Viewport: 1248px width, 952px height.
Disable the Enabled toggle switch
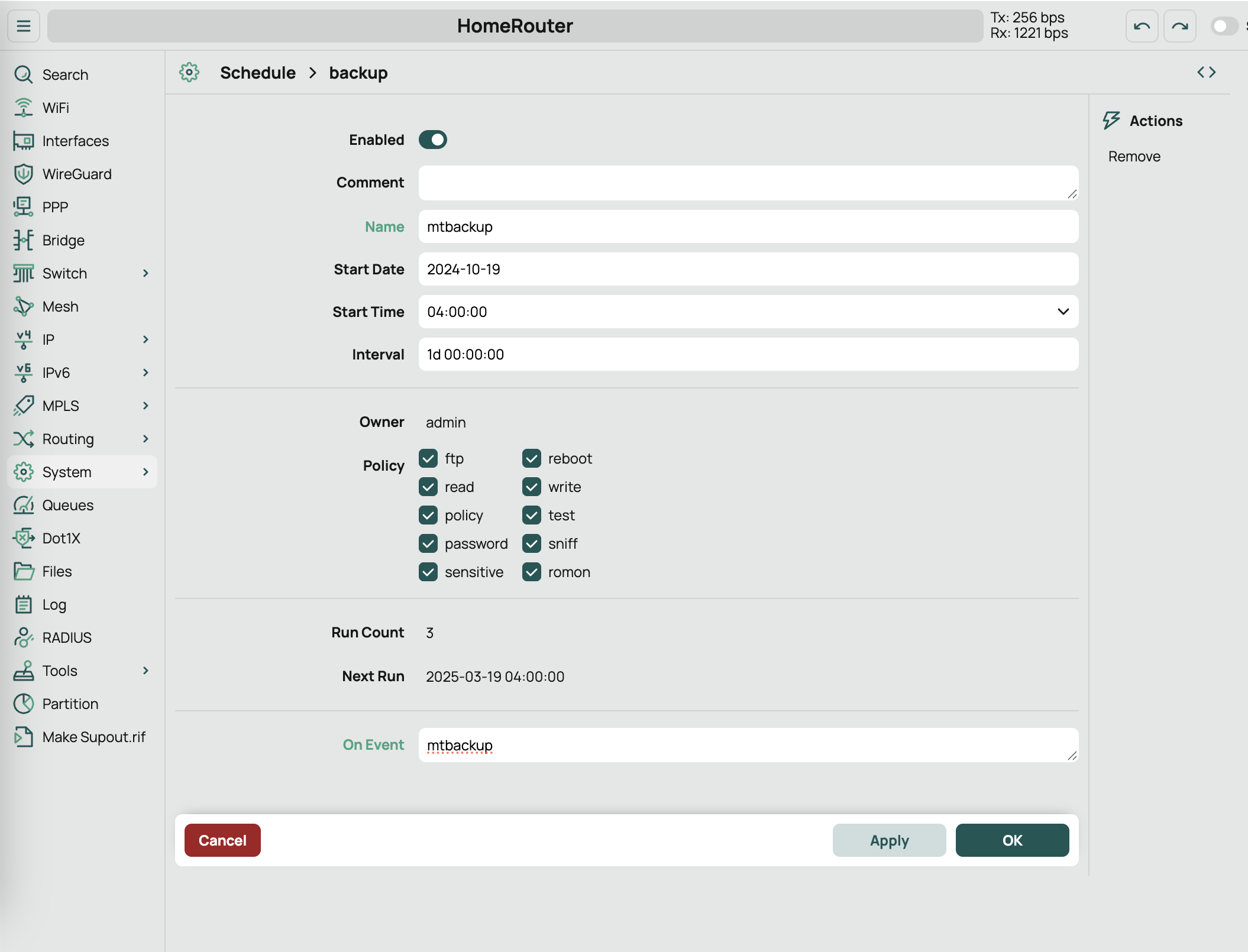pos(433,140)
